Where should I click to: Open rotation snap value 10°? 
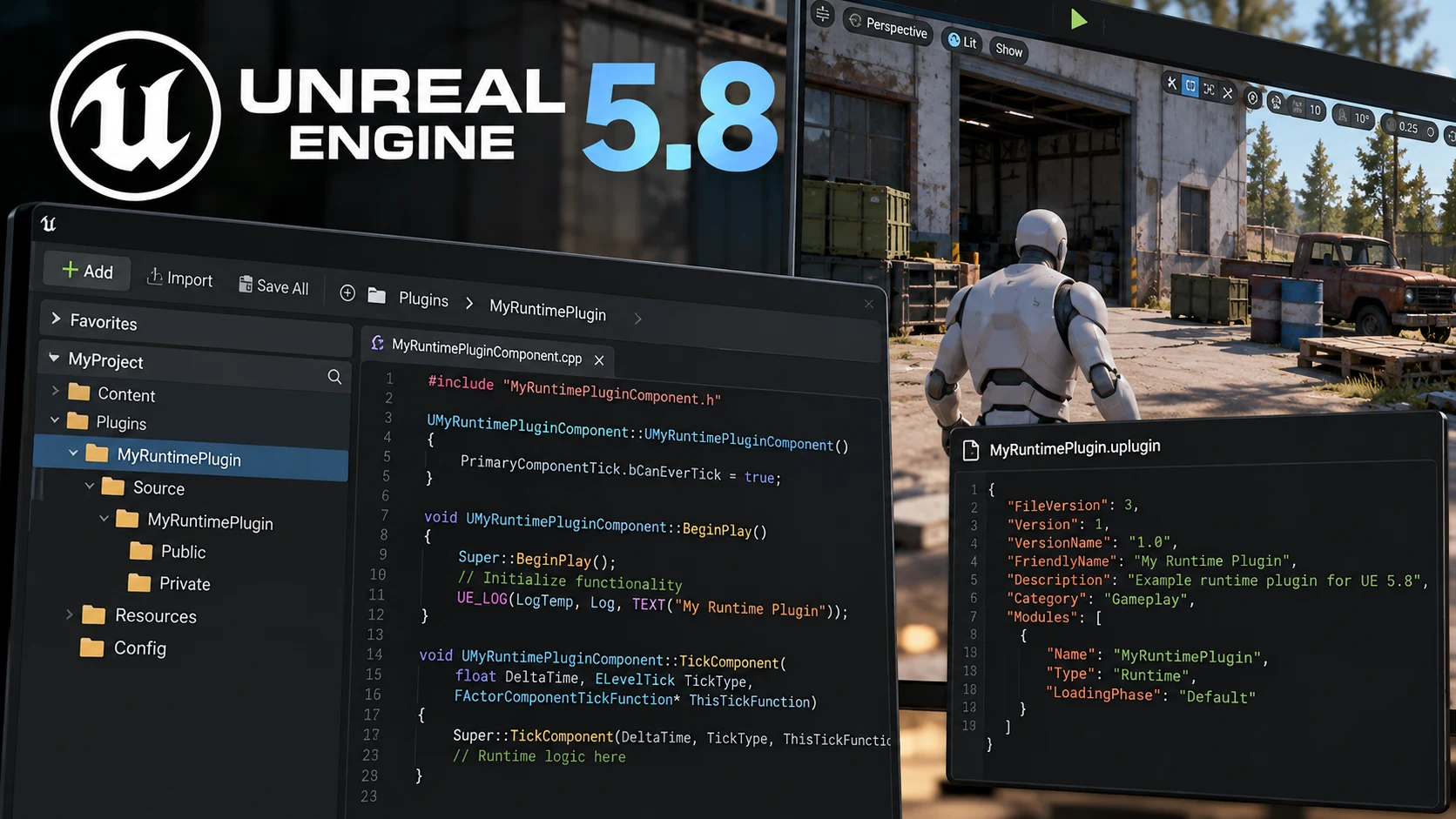pyautogui.click(x=1362, y=118)
